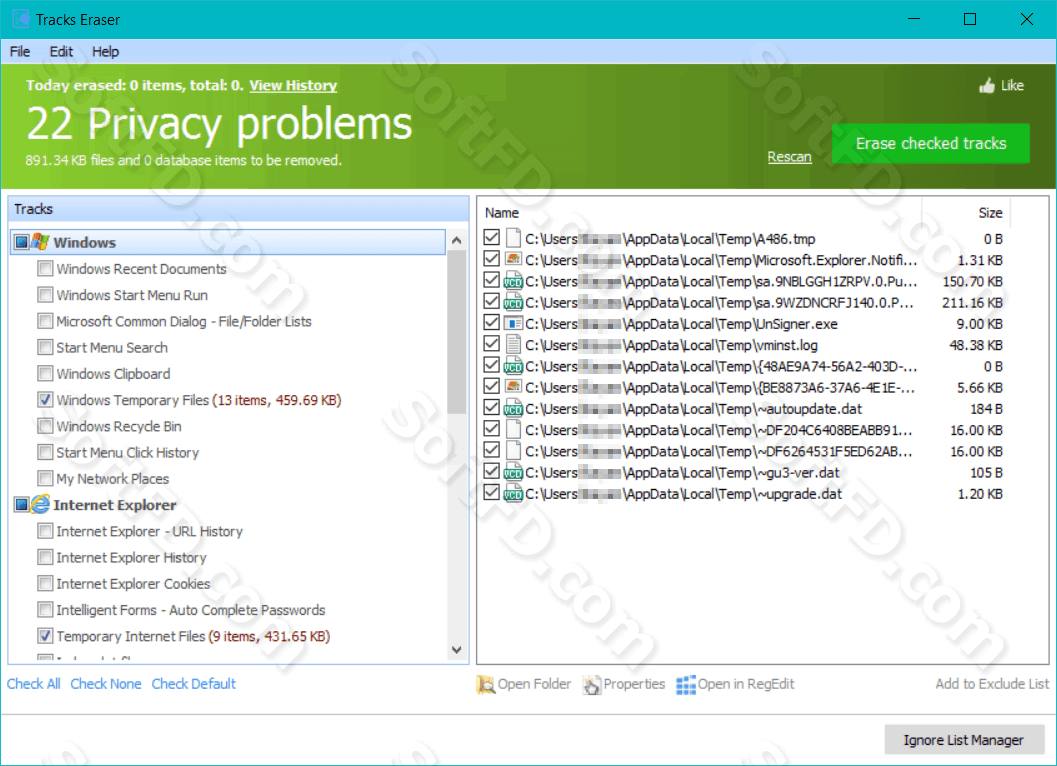Image resolution: width=1057 pixels, height=766 pixels.
Task: Click the Windows flag icon in Tracks tree
Action: tap(40, 242)
